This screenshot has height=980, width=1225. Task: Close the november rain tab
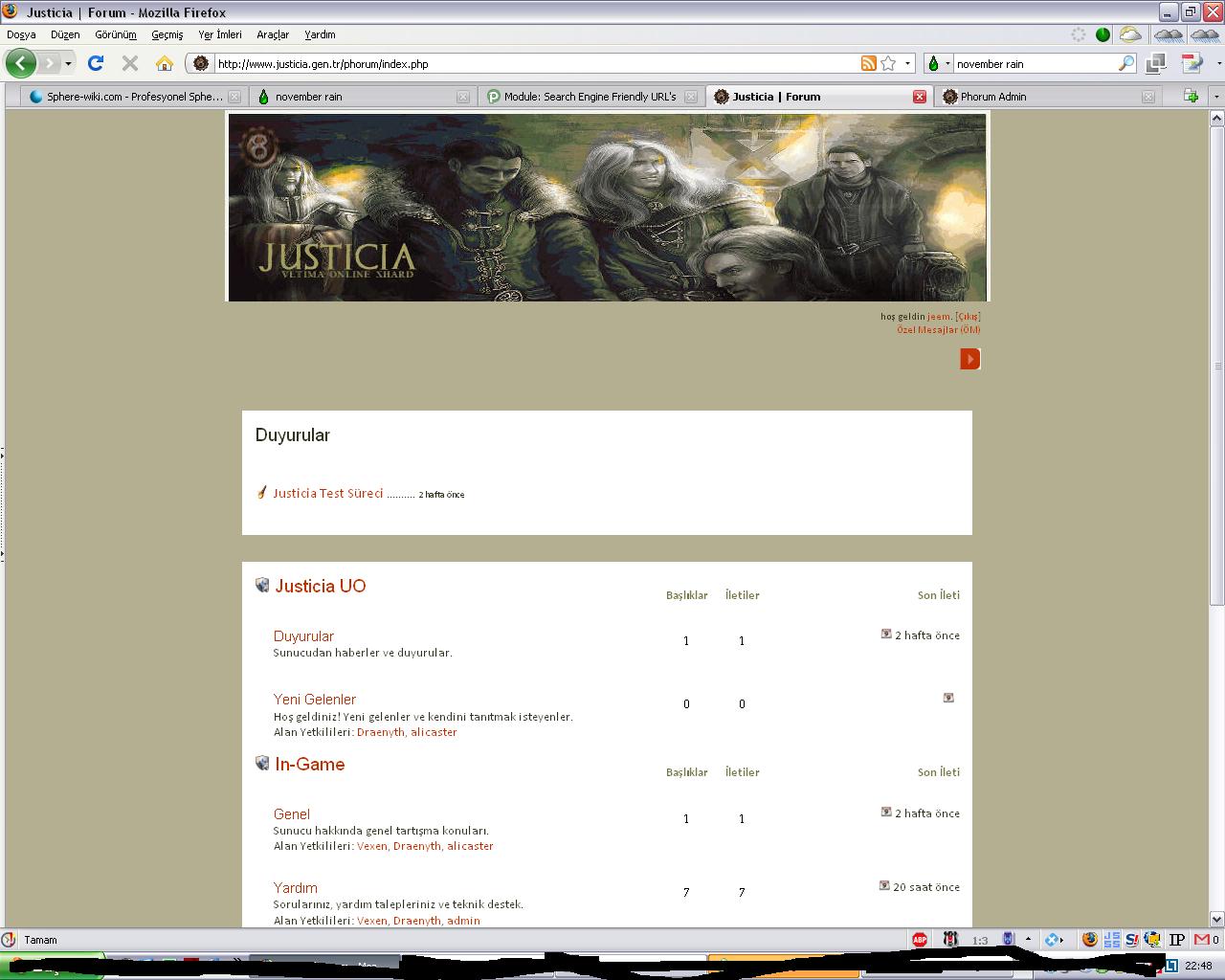(x=463, y=97)
